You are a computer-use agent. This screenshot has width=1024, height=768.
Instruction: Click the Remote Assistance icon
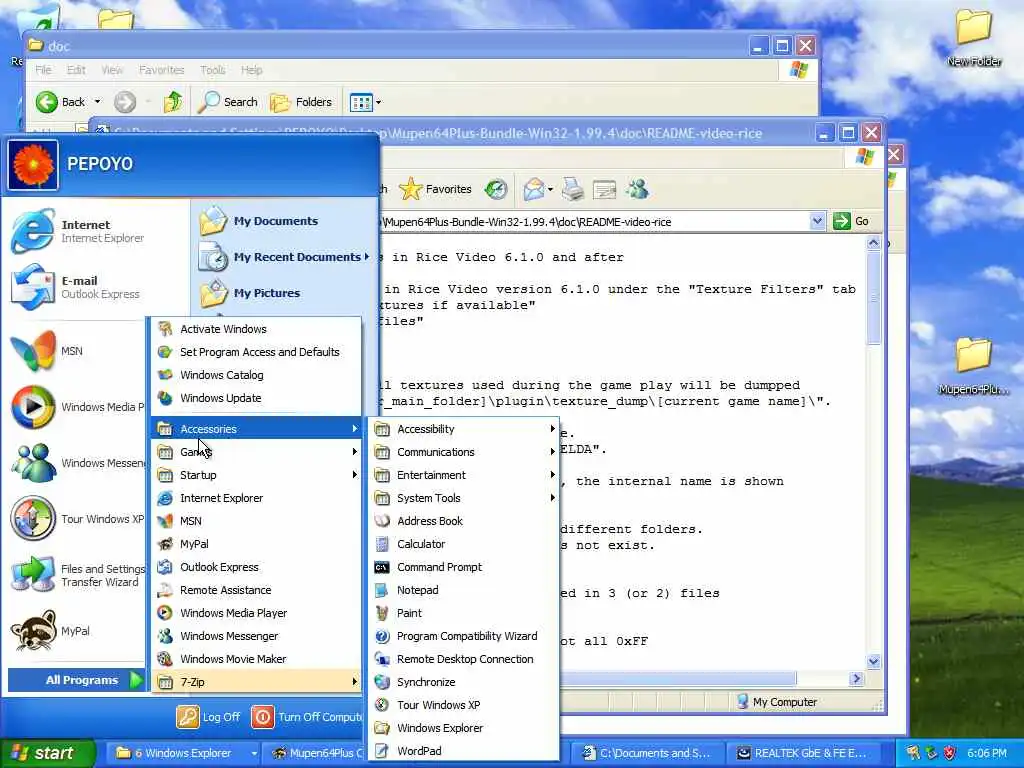165,590
